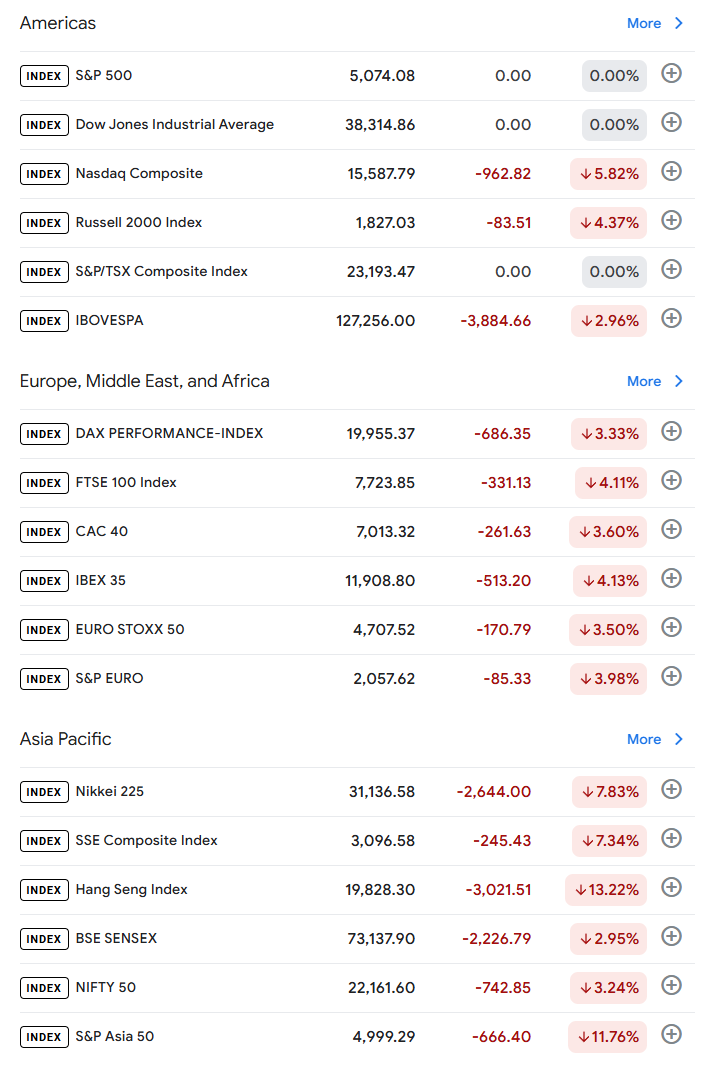This screenshot has height=1080, width=710.
Task: Add Russell 2000 Index to watchlist
Action: tap(671, 220)
